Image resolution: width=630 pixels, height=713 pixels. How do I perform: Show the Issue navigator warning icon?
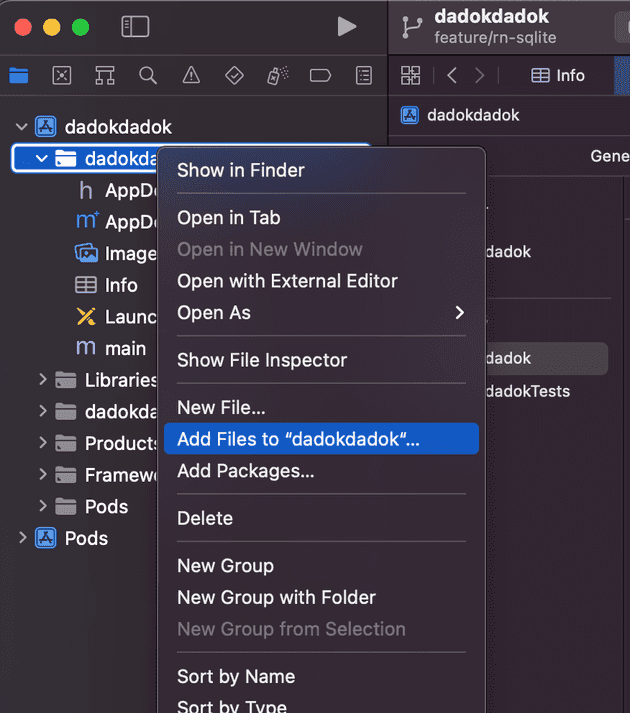tap(191, 76)
